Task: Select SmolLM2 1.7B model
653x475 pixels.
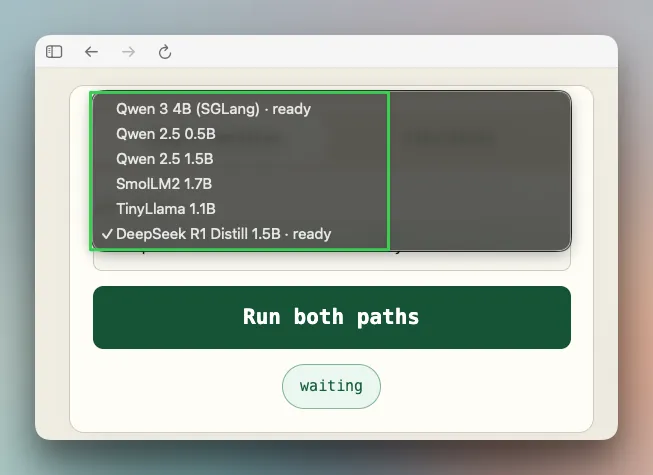Action: coord(331,184)
